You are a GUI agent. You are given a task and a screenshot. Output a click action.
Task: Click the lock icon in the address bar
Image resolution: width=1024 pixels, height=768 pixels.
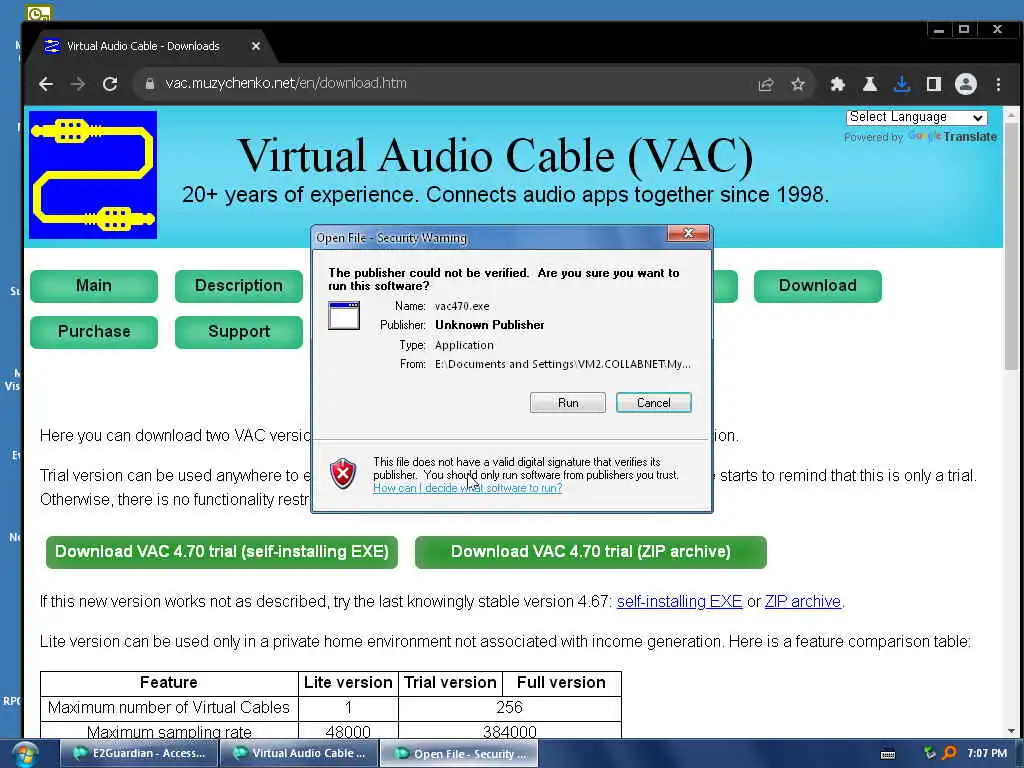coord(150,84)
